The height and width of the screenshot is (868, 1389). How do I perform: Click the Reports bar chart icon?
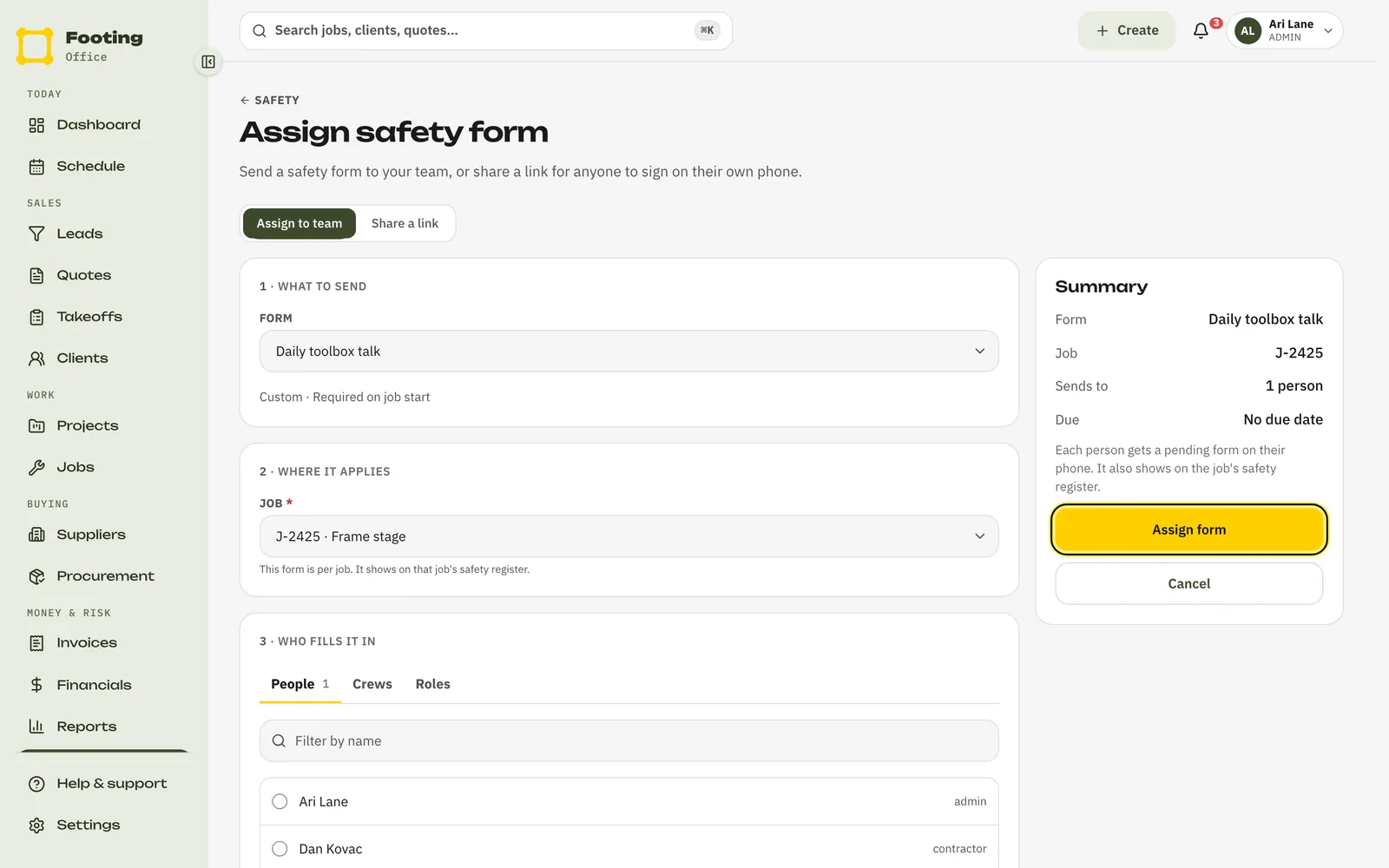36,727
